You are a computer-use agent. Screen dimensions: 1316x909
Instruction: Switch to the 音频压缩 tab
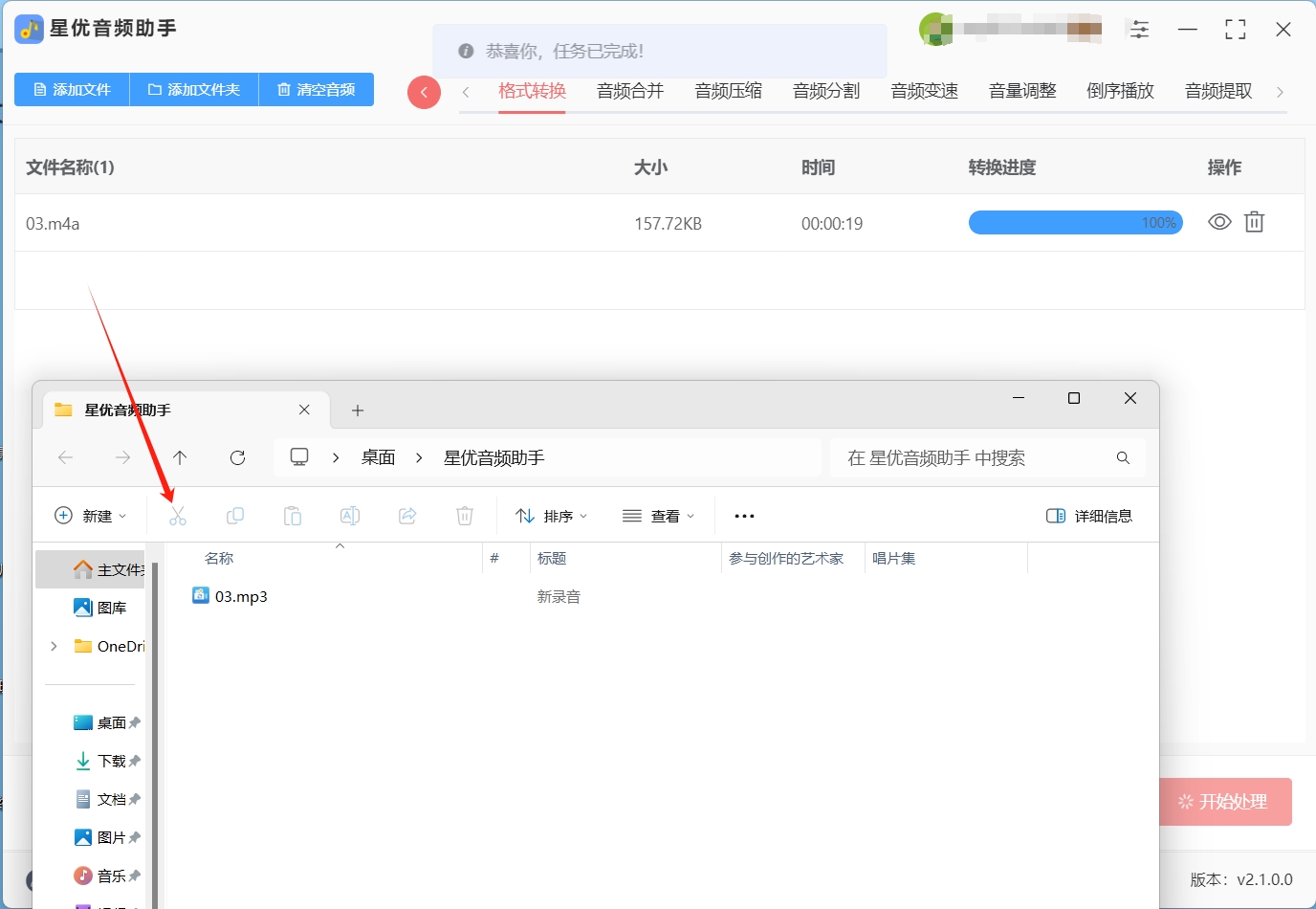(x=728, y=91)
